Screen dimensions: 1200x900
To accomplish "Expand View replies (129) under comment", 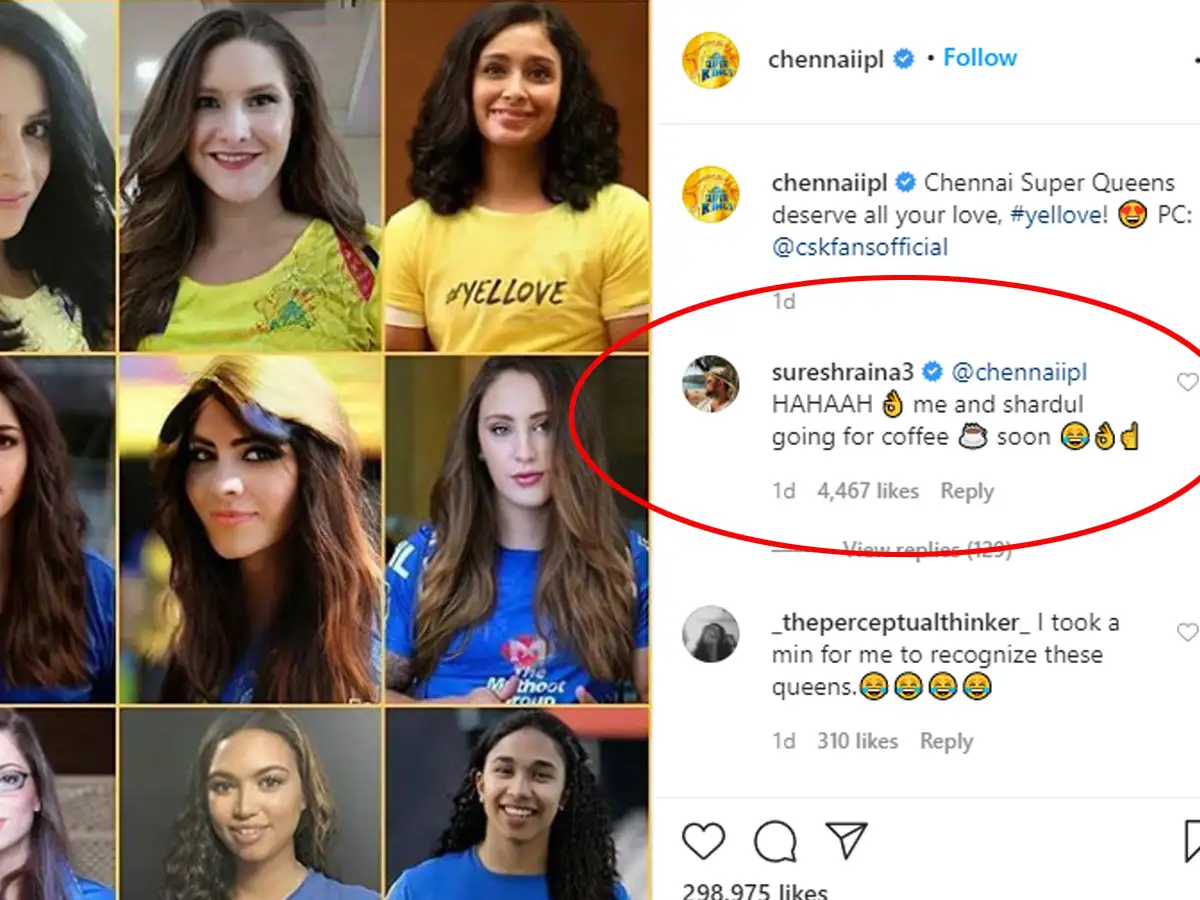I will [927, 549].
